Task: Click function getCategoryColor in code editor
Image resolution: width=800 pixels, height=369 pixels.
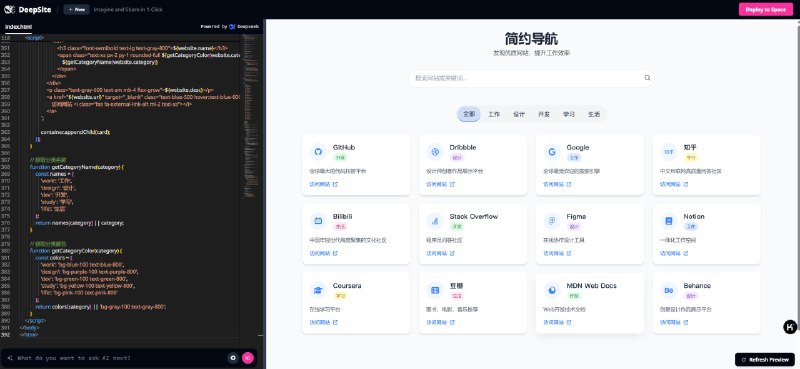Action: [x=76, y=251]
